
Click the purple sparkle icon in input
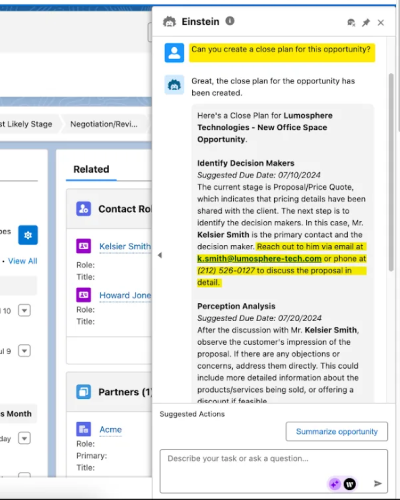tap(334, 484)
